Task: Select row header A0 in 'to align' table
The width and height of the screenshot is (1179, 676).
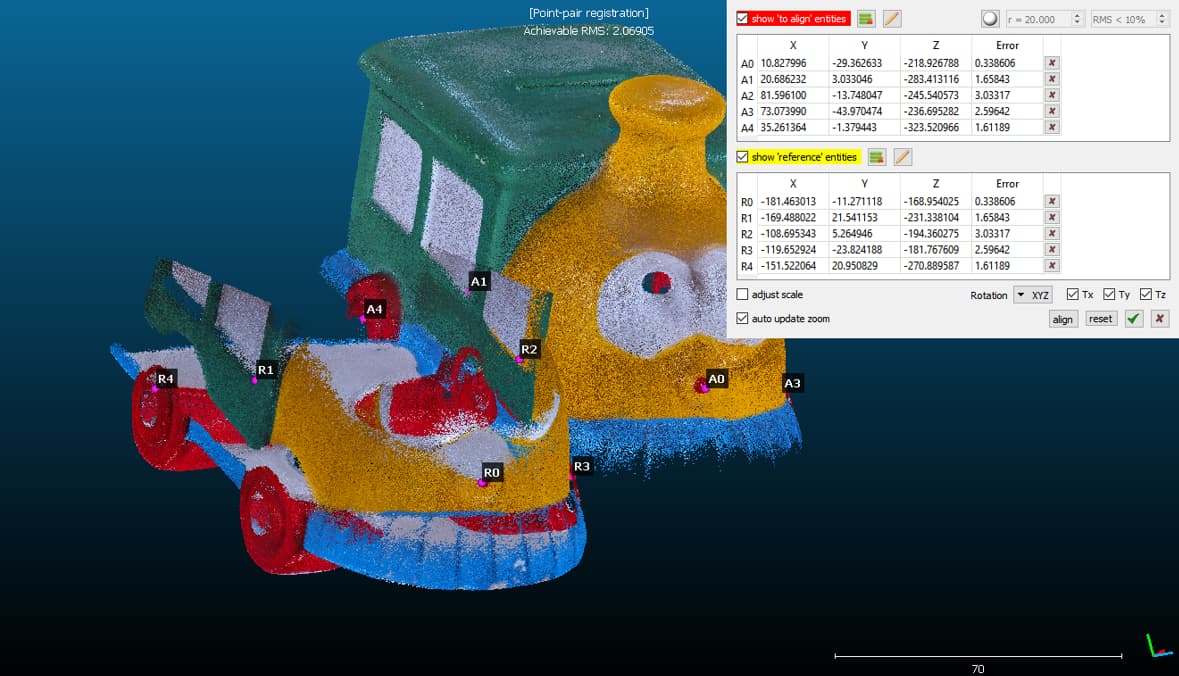Action: 747,64
